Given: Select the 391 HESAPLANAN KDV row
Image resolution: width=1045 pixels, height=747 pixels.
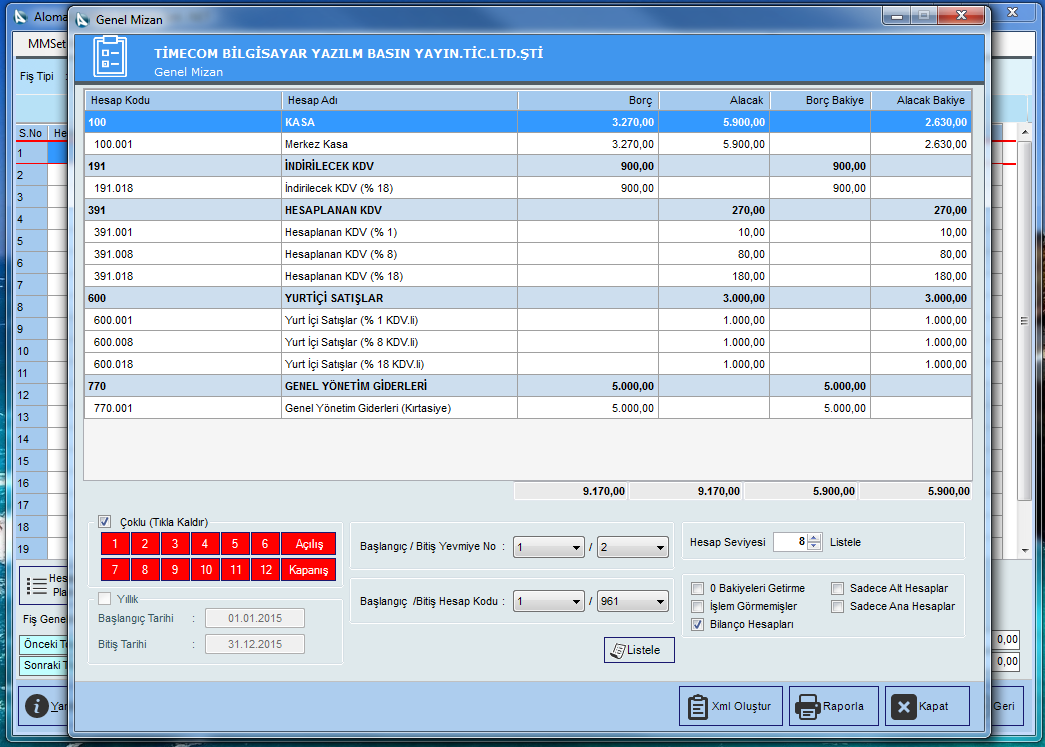Looking at the screenshot, I should 528,210.
